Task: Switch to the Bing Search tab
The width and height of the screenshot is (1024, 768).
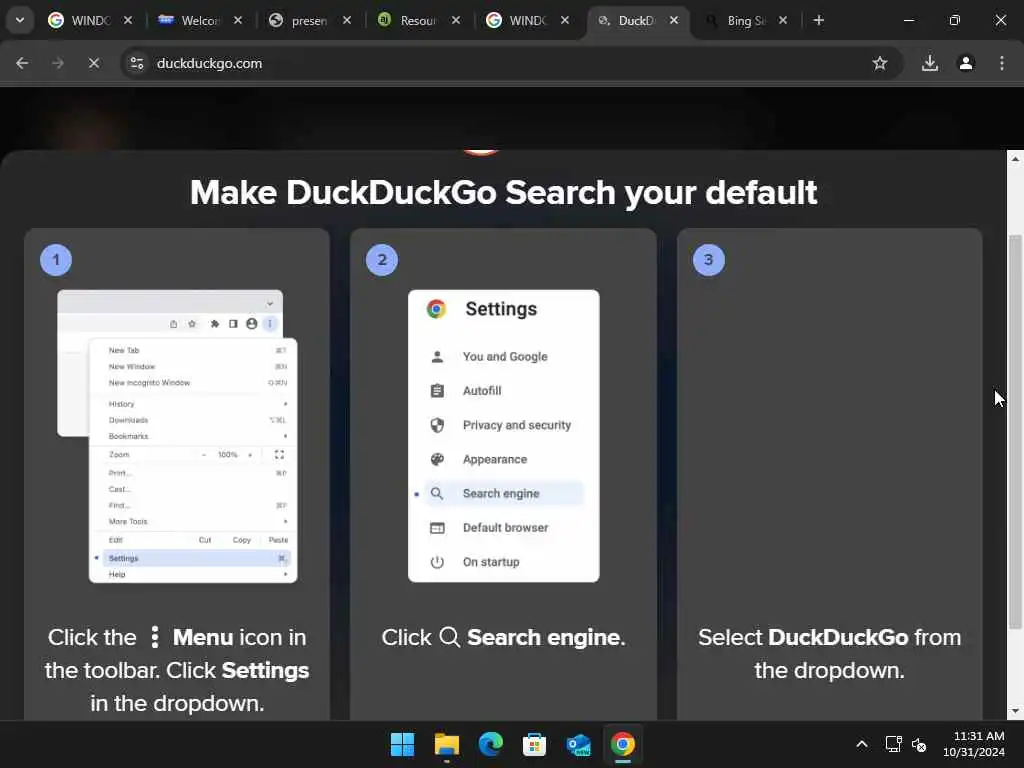Action: (x=746, y=20)
